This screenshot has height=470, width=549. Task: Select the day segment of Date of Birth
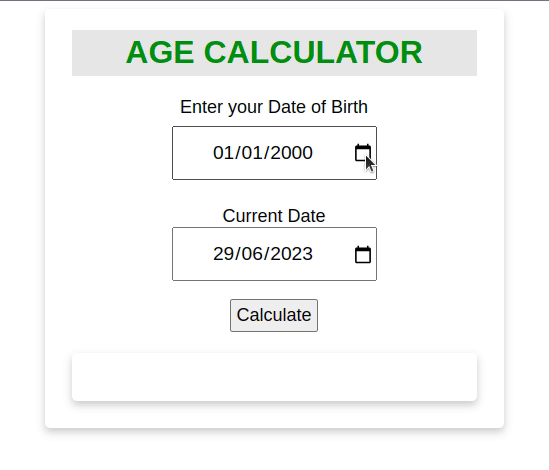(222, 153)
